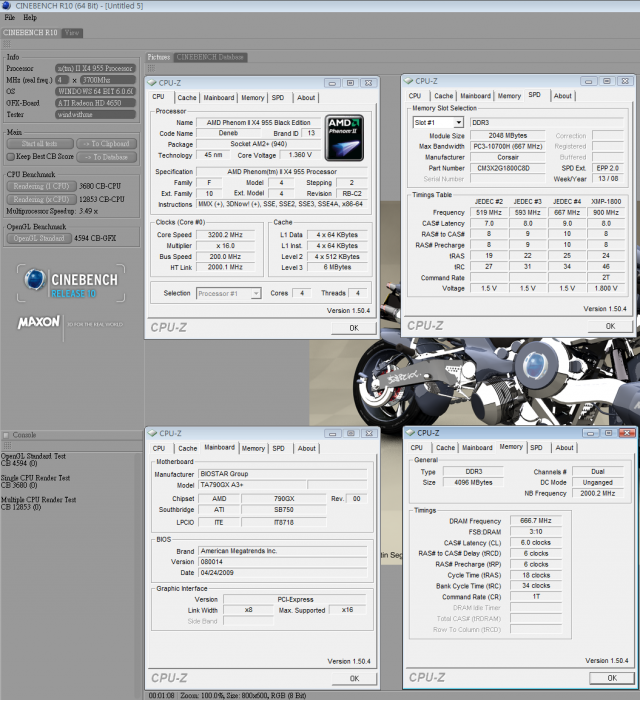Viewport: 640px width, 701px height.
Task: Switch to the View tab beside CINEBENCH R10
Action: tap(72, 33)
